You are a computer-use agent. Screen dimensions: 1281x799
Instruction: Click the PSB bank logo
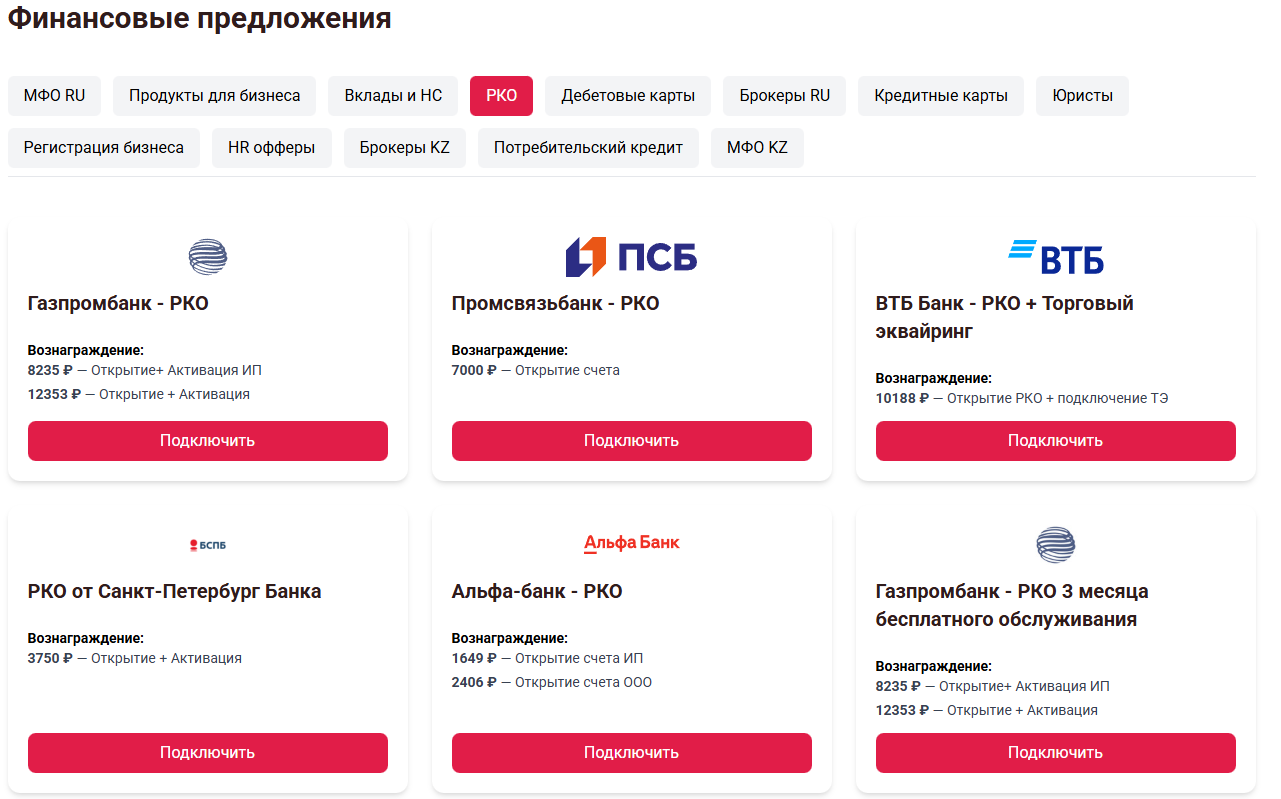coord(631,257)
